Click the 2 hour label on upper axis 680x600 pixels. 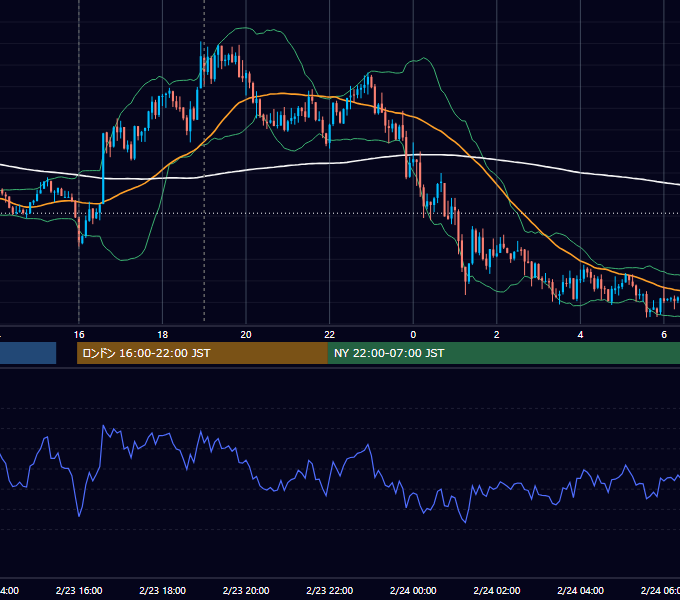click(497, 335)
